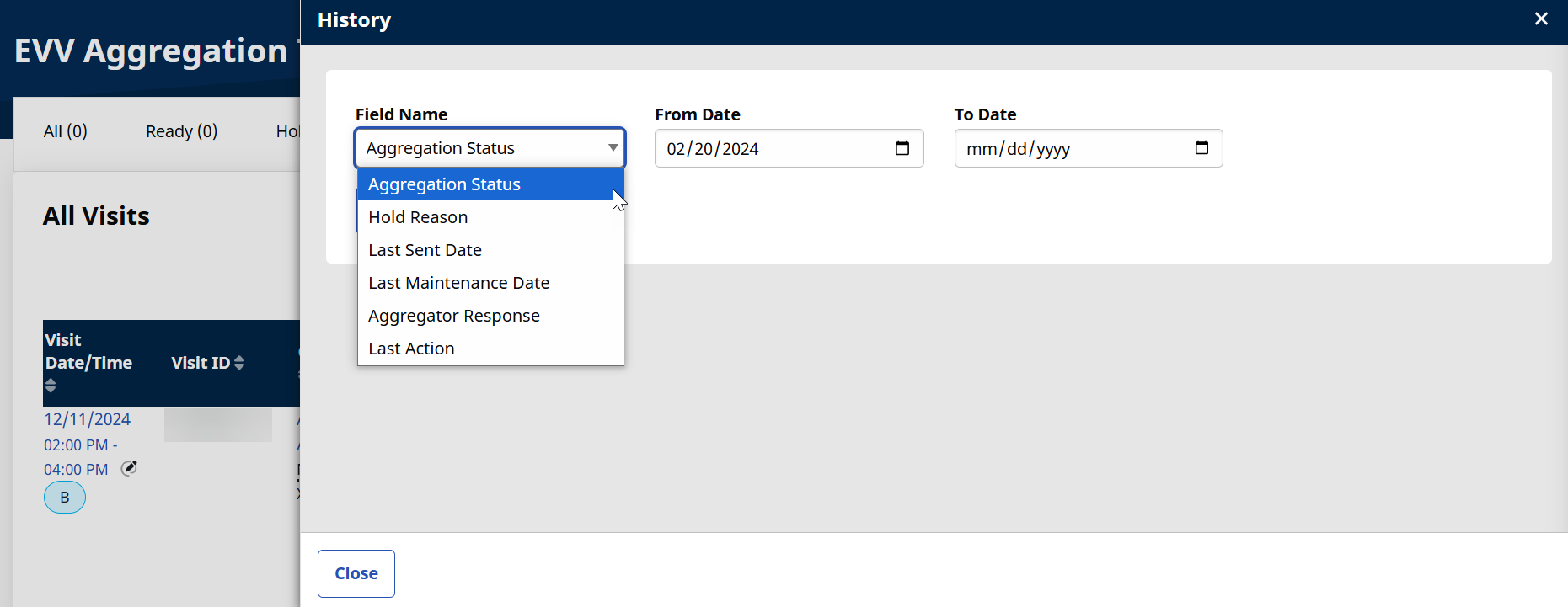Click the edit pencil icon beside visit time

(x=129, y=468)
